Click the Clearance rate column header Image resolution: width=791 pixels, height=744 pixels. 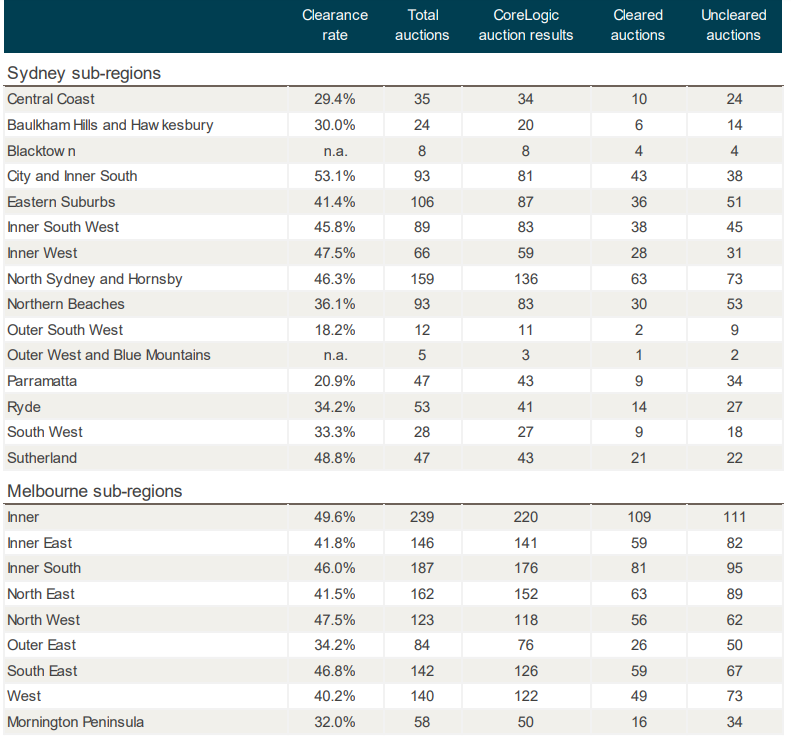coord(335,25)
